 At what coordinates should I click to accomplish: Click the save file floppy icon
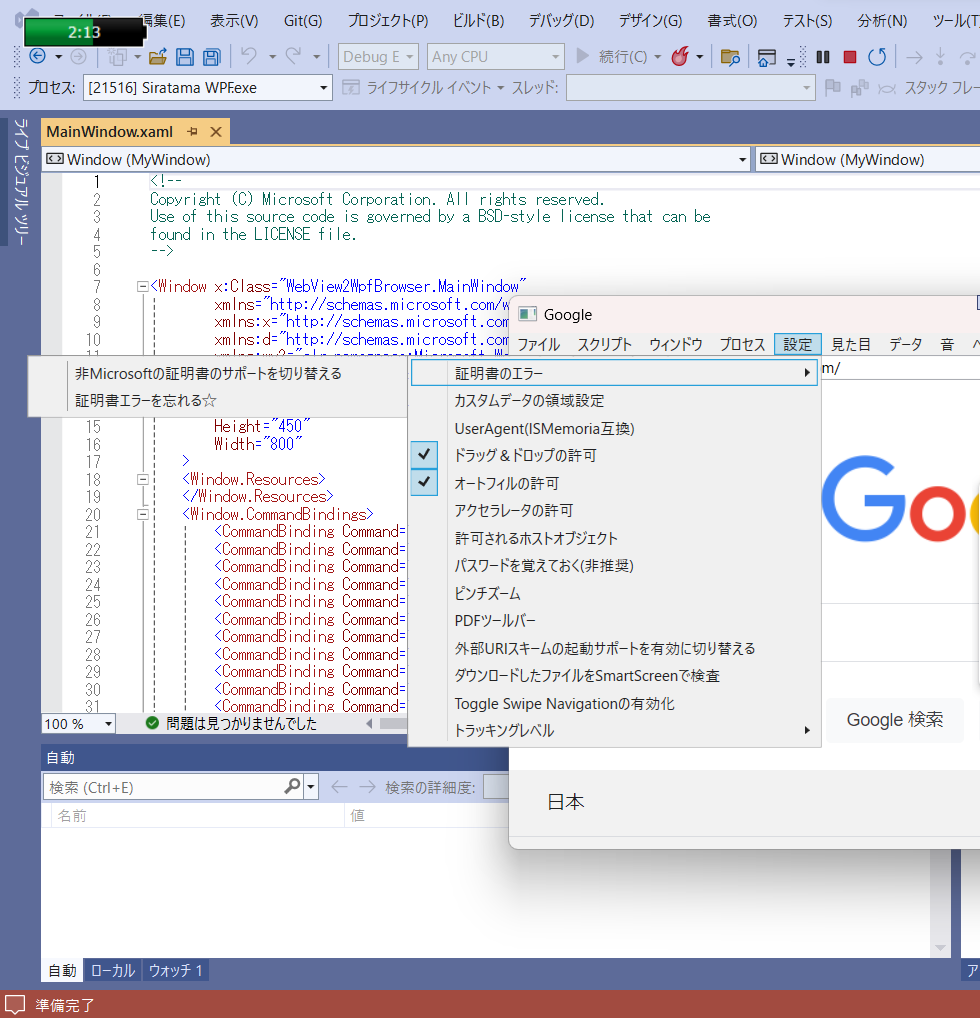coord(185,57)
